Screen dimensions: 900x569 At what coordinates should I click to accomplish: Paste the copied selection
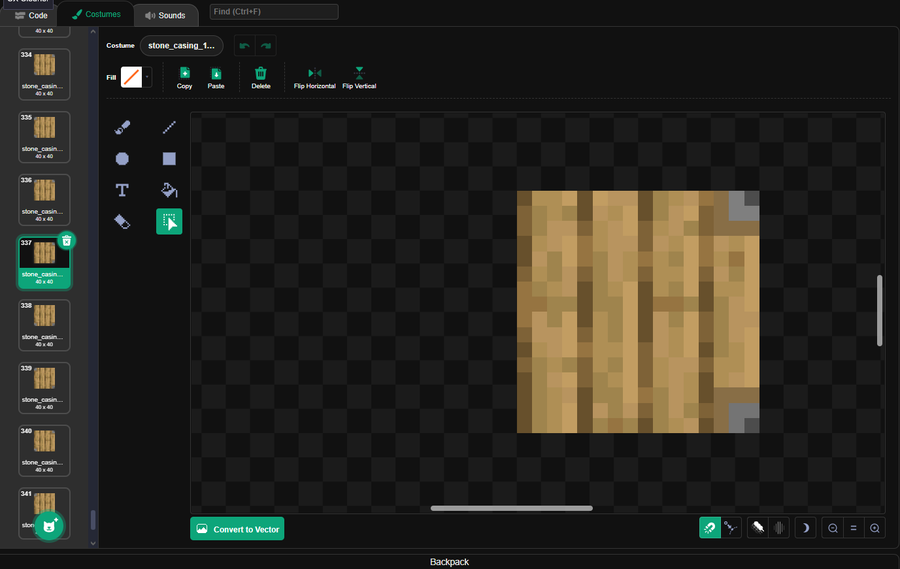coord(216,78)
